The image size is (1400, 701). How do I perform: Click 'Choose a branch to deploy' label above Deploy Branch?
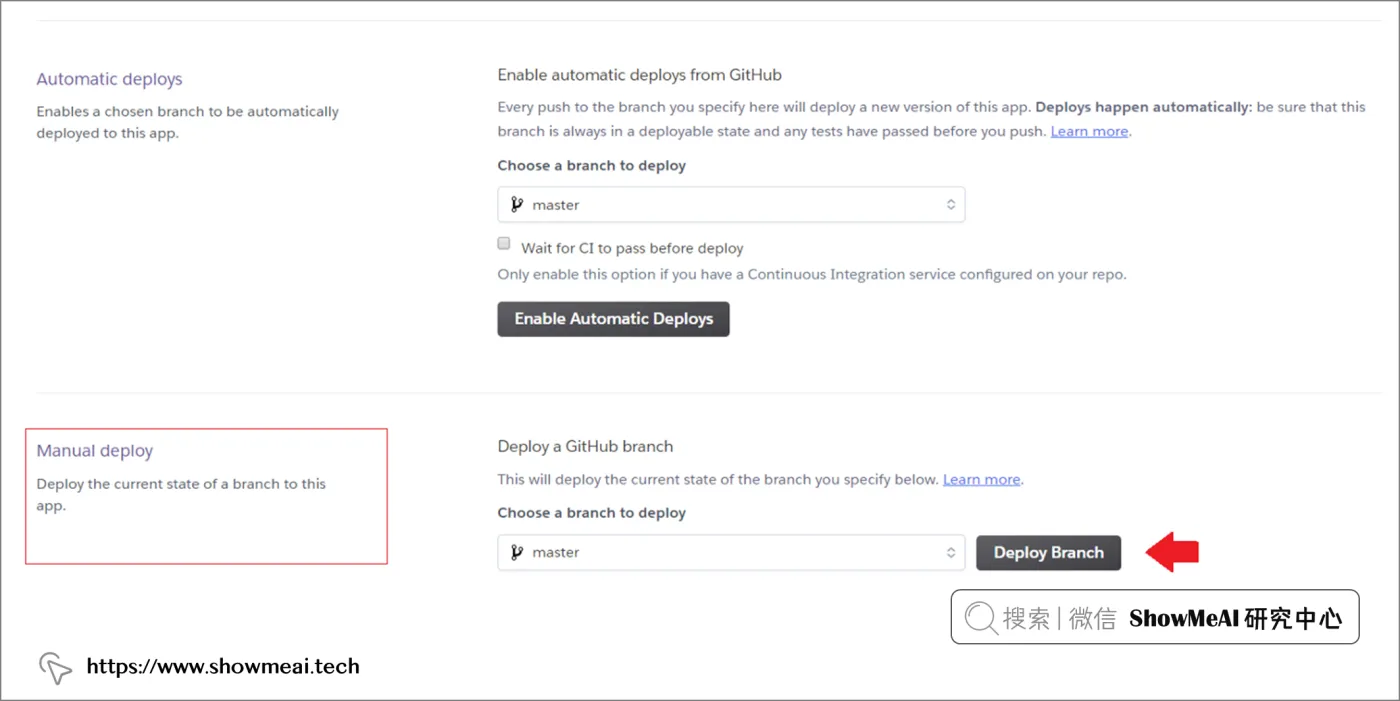tap(592, 512)
